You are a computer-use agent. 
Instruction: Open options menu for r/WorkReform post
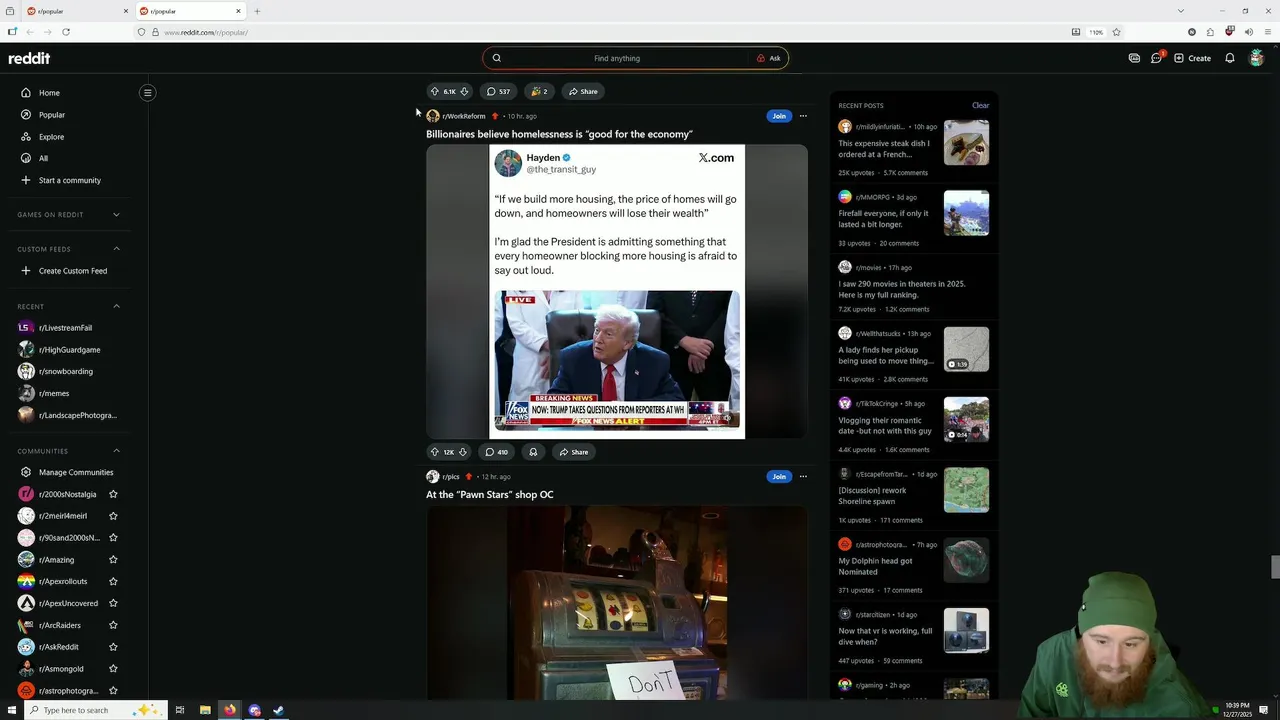(x=803, y=116)
